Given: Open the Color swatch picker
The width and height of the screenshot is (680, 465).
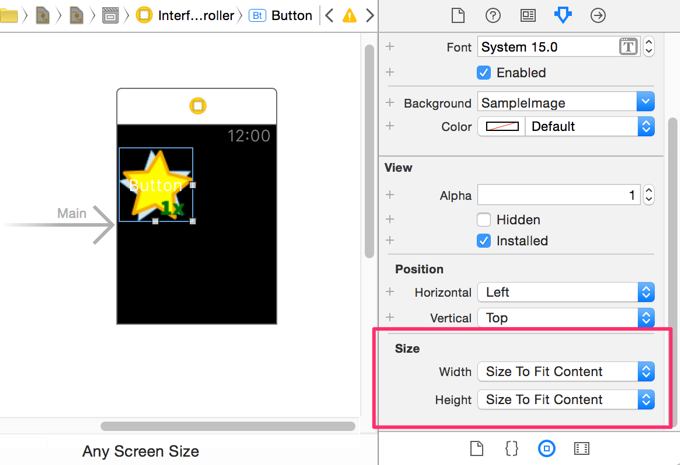Looking at the screenshot, I should pos(503,127).
